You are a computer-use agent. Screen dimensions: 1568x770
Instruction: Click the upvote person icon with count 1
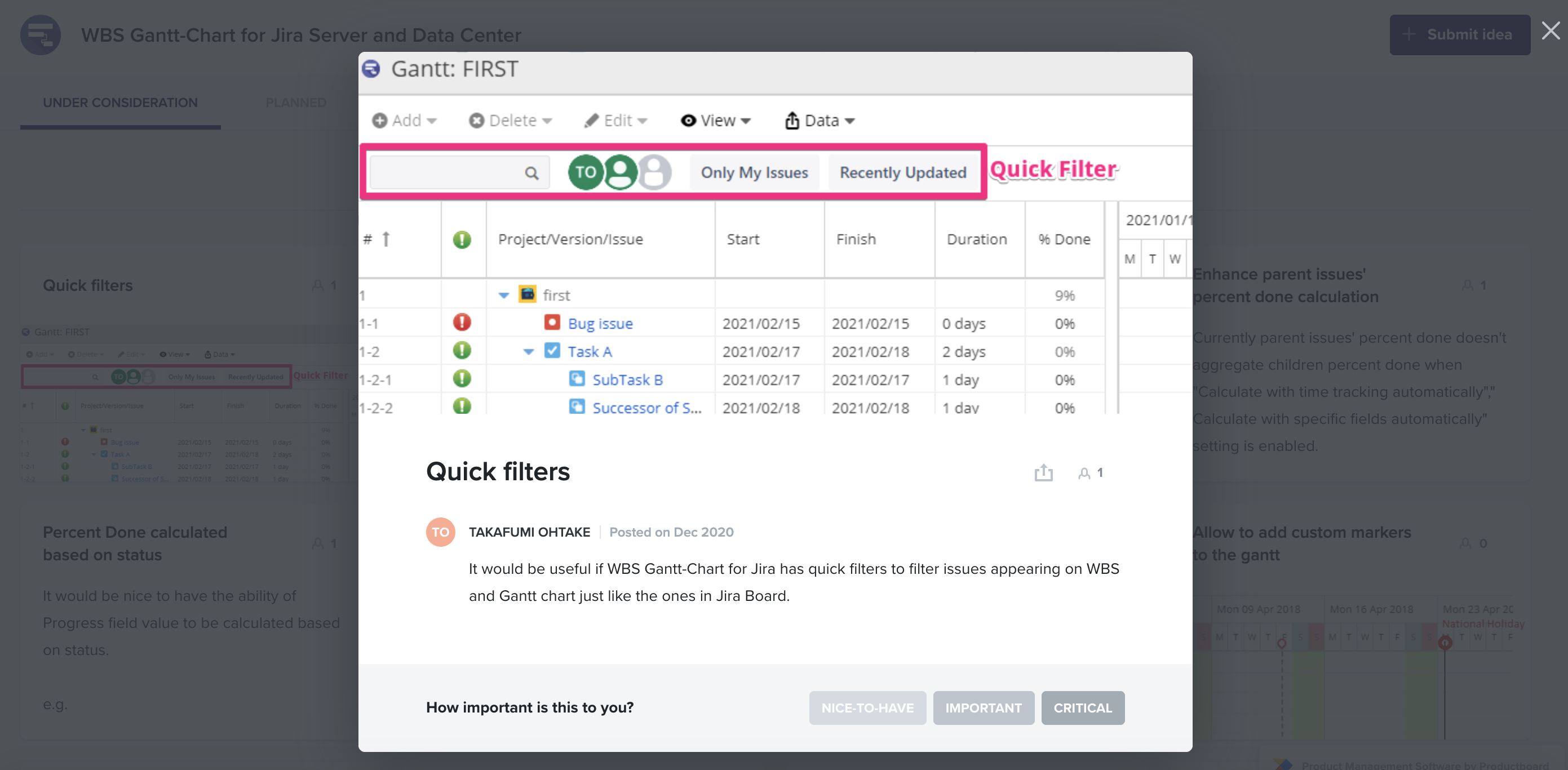tap(1084, 473)
